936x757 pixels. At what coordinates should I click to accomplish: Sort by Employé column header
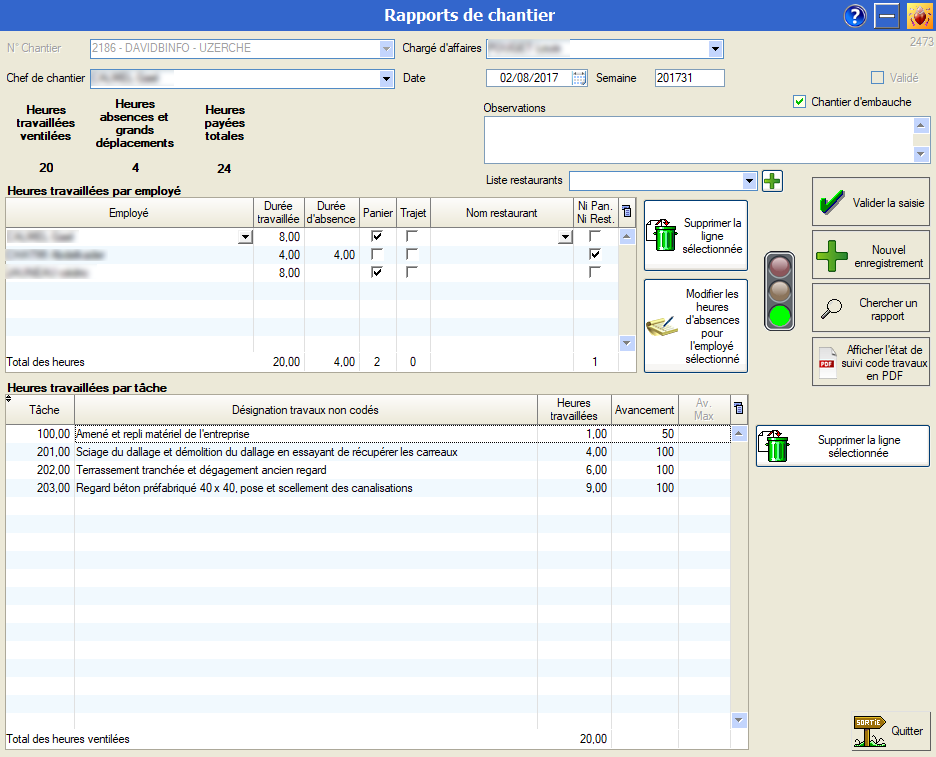tap(129, 212)
